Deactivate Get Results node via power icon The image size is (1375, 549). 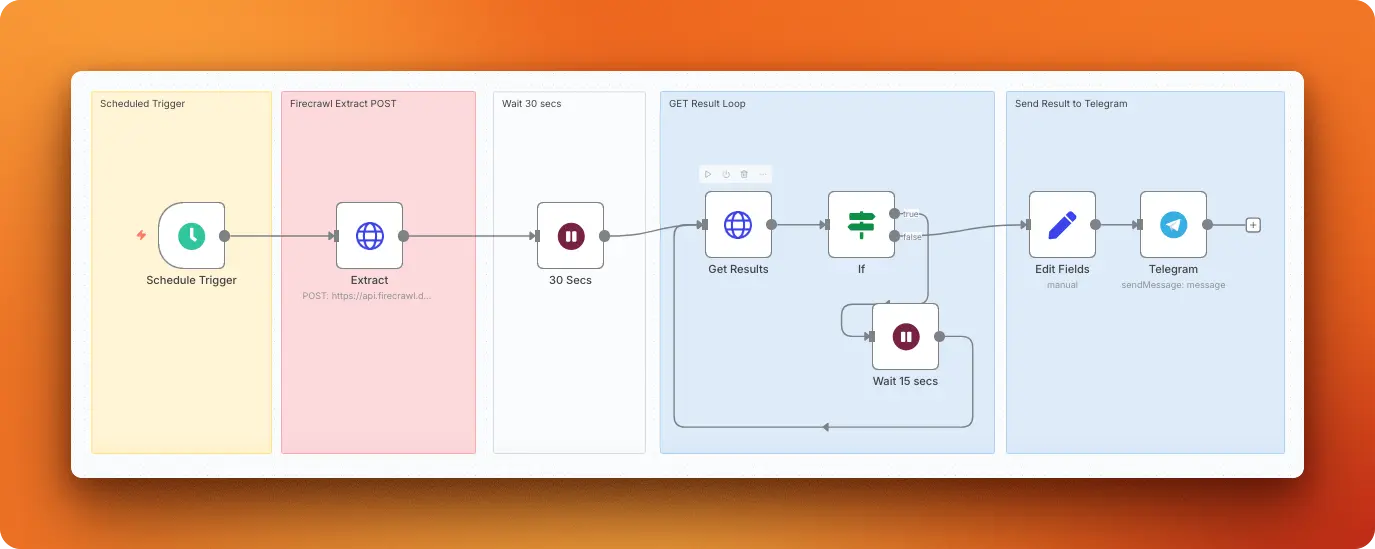coord(726,174)
